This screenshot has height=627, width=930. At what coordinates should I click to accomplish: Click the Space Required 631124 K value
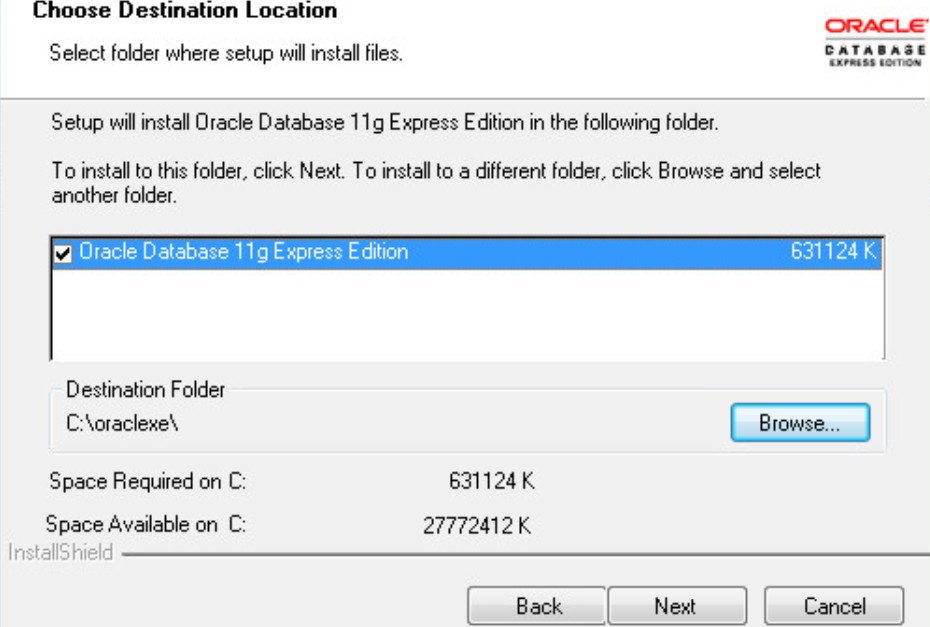click(x=492, y=480)
